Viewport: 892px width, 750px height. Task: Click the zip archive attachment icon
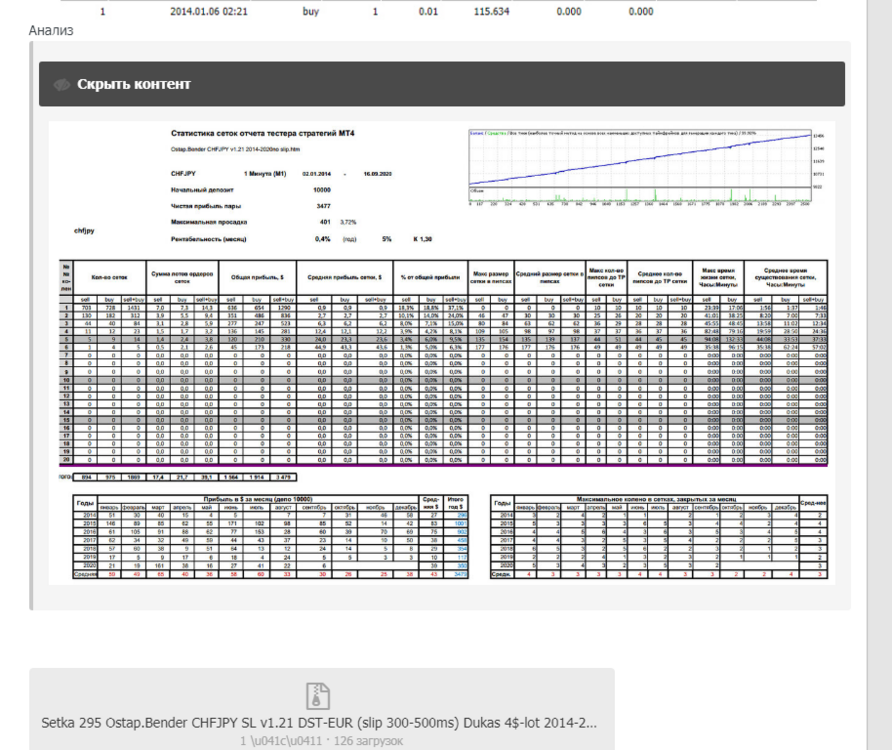(x=317, y=695)
